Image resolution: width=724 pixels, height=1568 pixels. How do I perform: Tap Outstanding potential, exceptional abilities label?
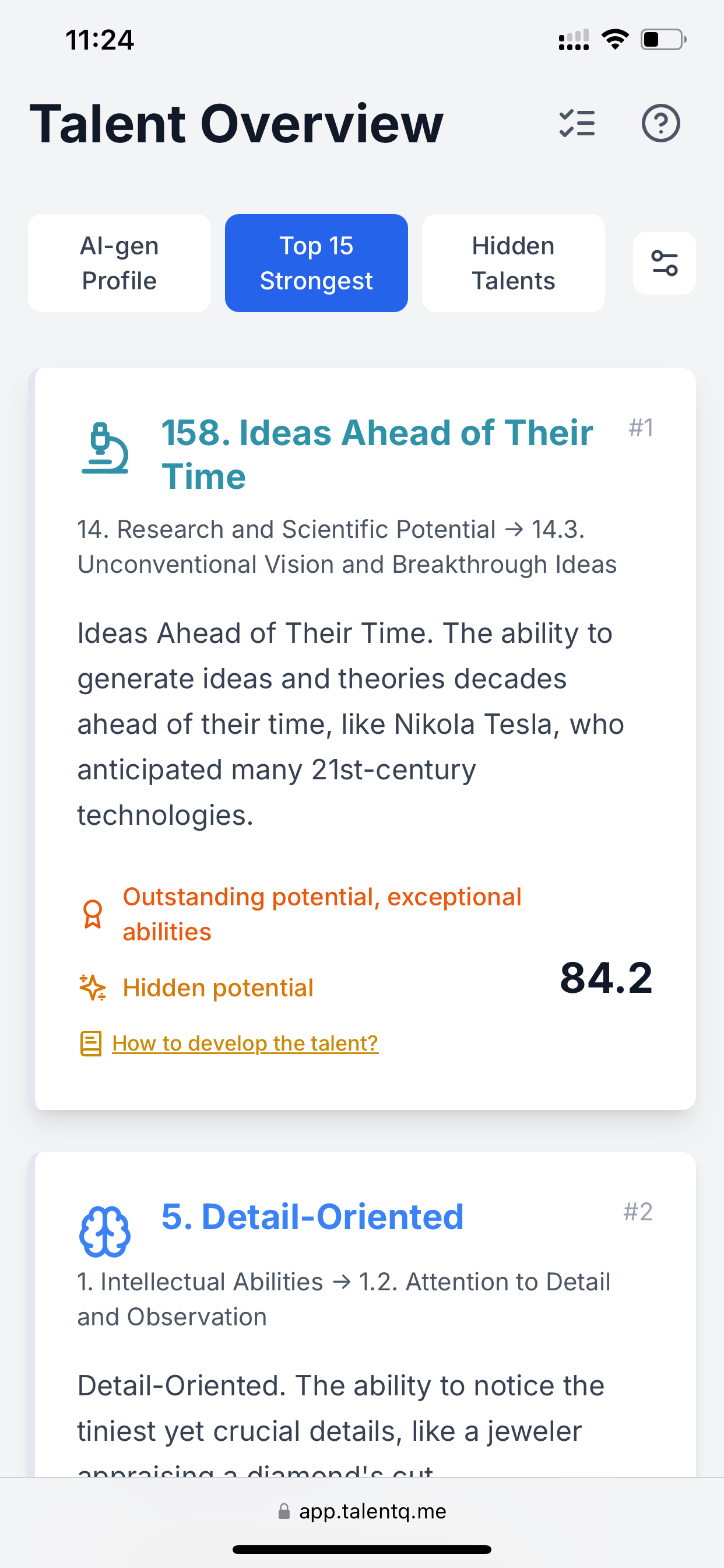click(322, 914)
